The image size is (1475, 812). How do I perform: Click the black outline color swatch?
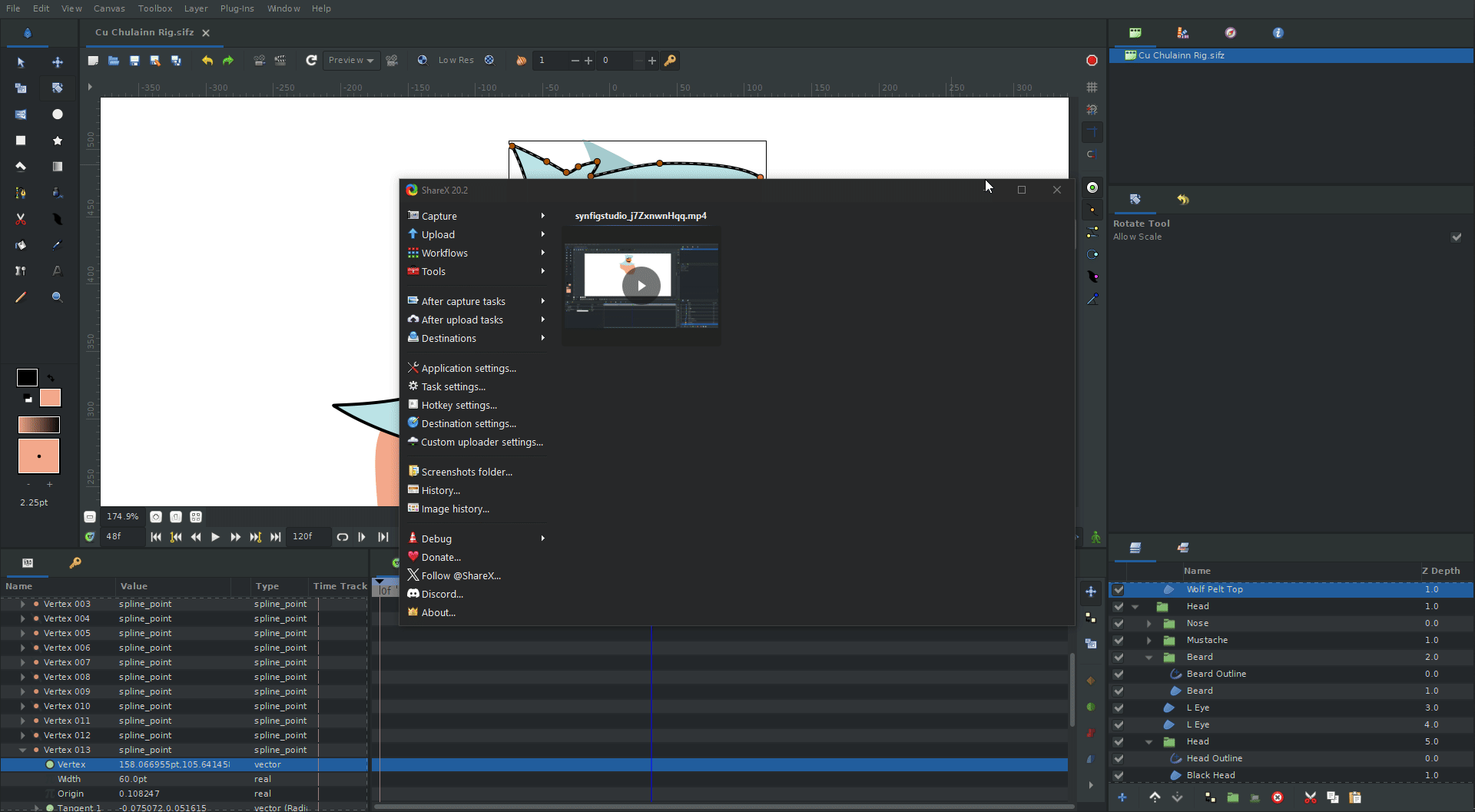27,378
